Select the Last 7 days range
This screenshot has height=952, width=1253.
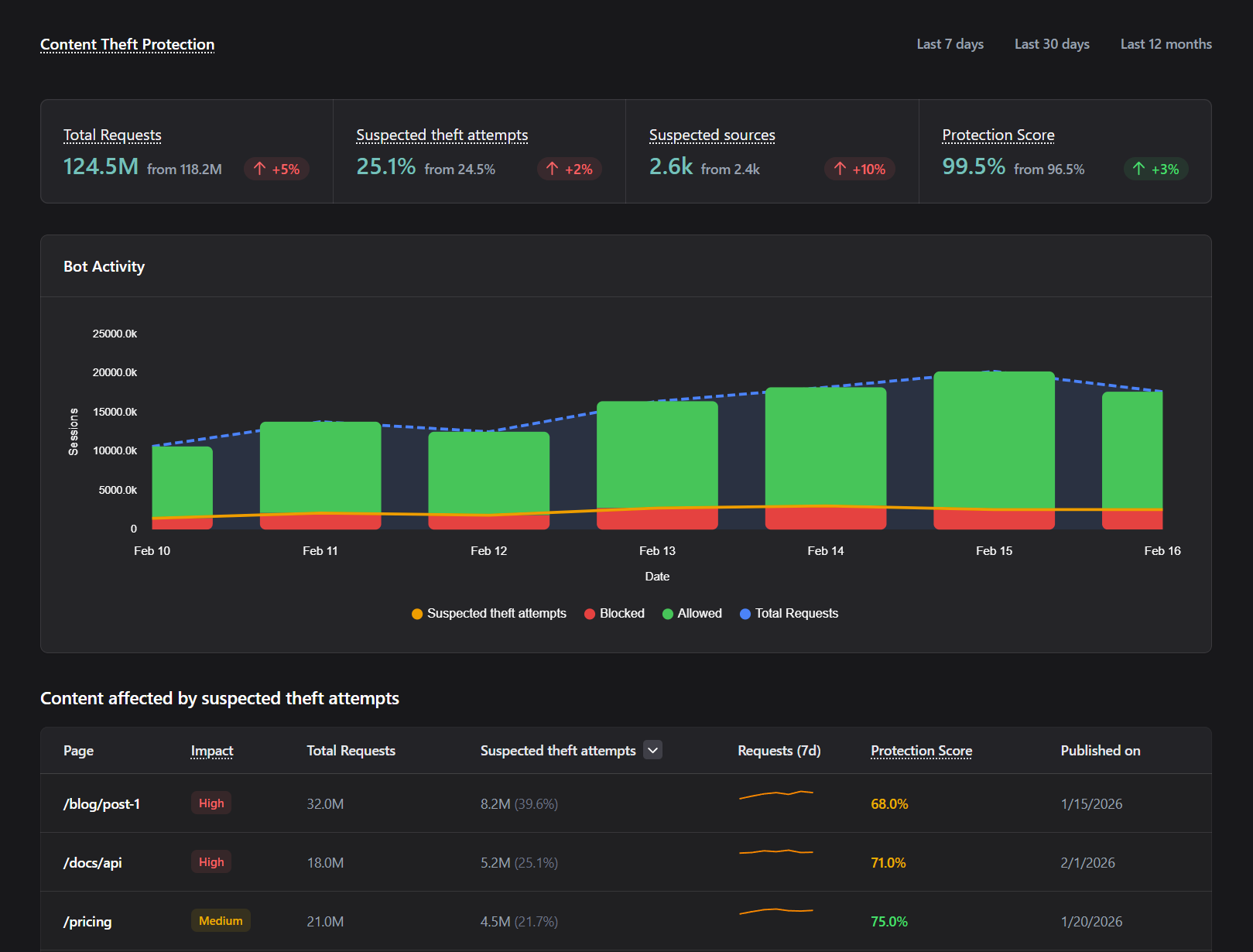(950, 44)
